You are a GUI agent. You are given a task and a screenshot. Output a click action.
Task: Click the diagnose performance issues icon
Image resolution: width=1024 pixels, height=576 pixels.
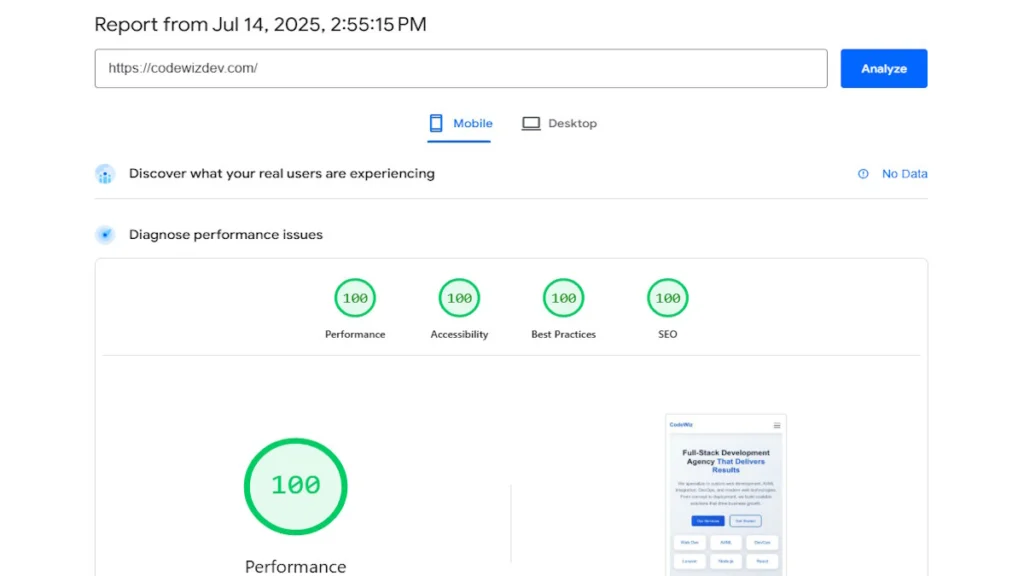(x=105, y=234)
